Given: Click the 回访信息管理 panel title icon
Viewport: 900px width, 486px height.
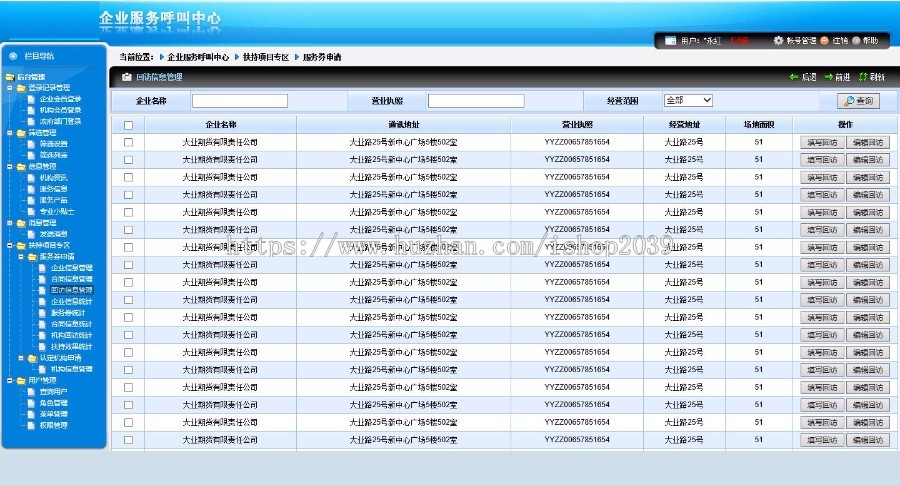Looking at the screenshot, I should pyautogui.click(x=127, y=77).
